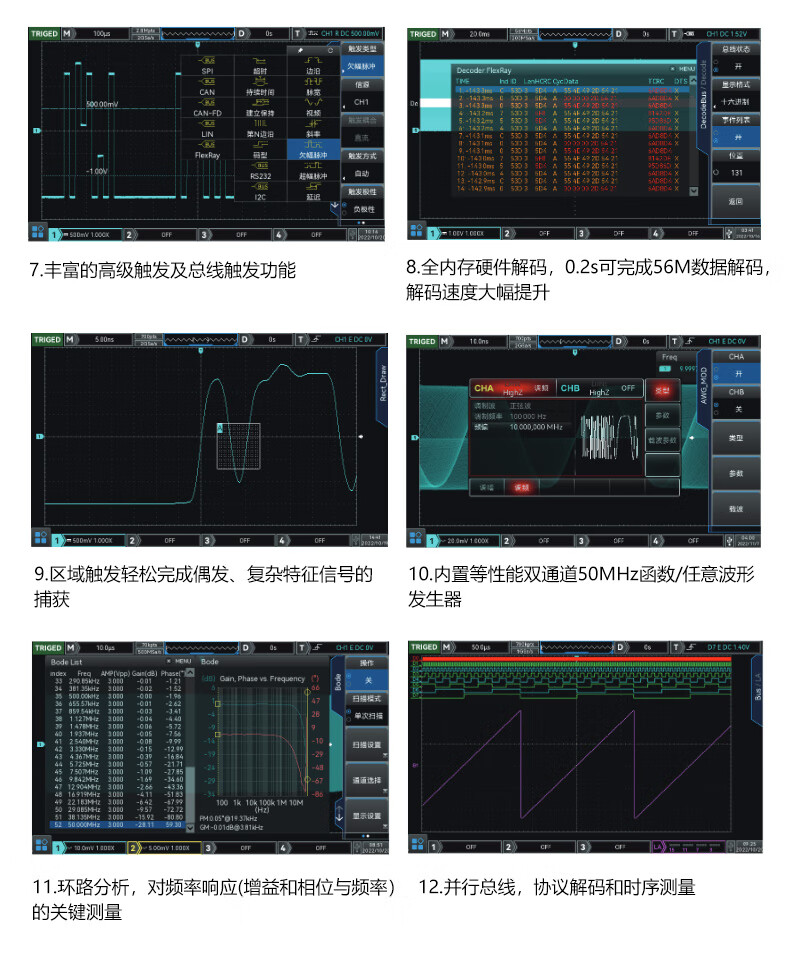Choose the CAN-FD bus trigger type
This screenshot has height=969, width=790.
point(207,108)
